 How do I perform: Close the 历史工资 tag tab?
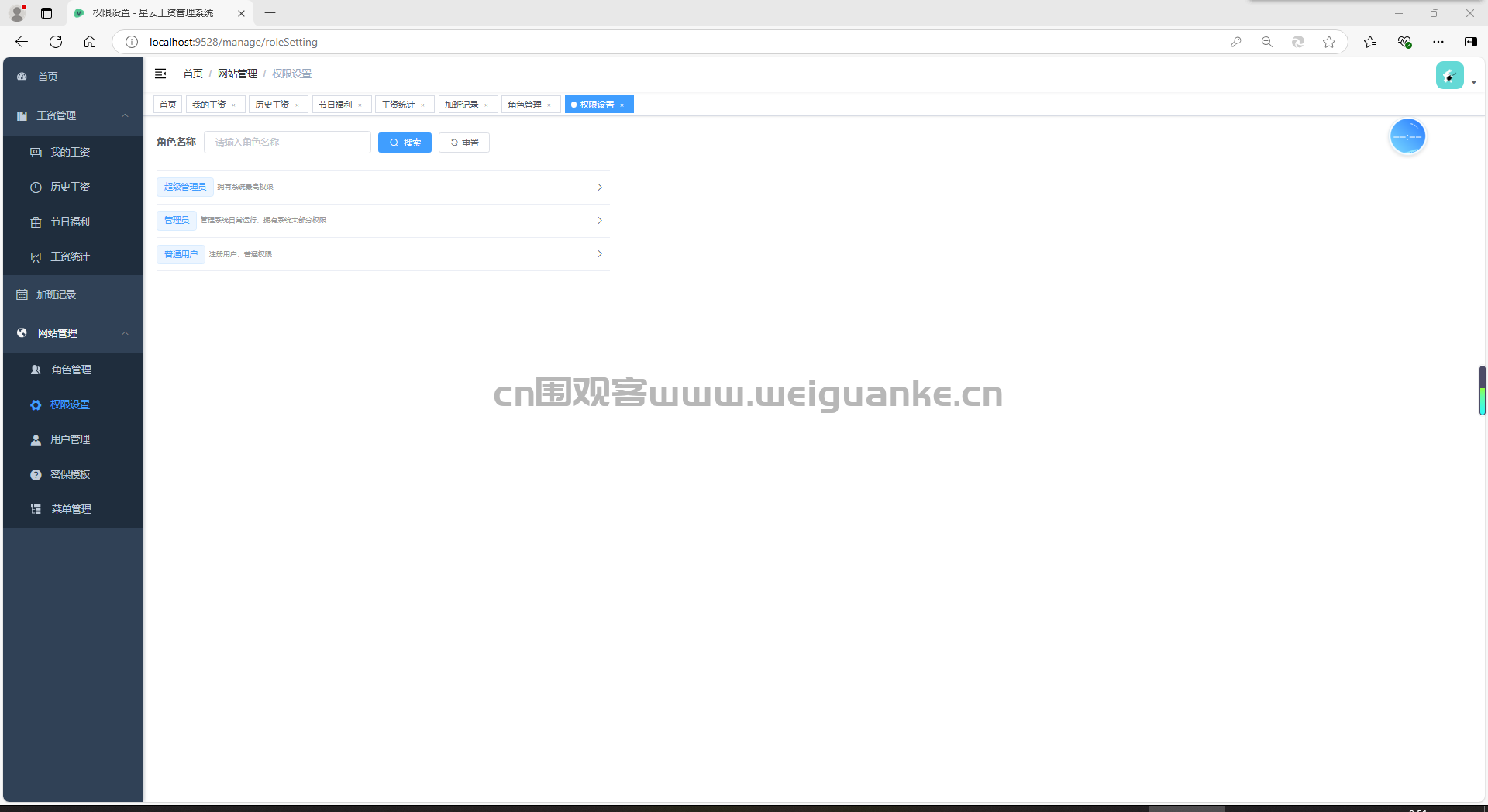pos(297,105)
